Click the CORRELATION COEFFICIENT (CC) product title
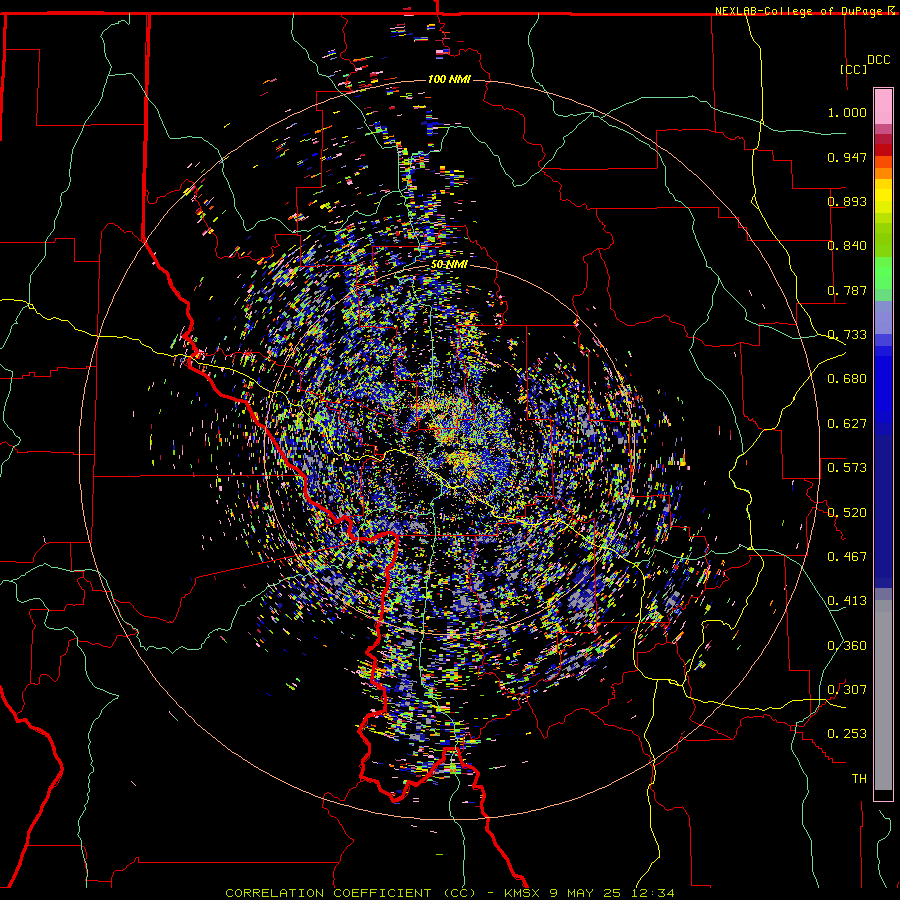The width and height of the screenshot is (900, 900). point(350,893)
